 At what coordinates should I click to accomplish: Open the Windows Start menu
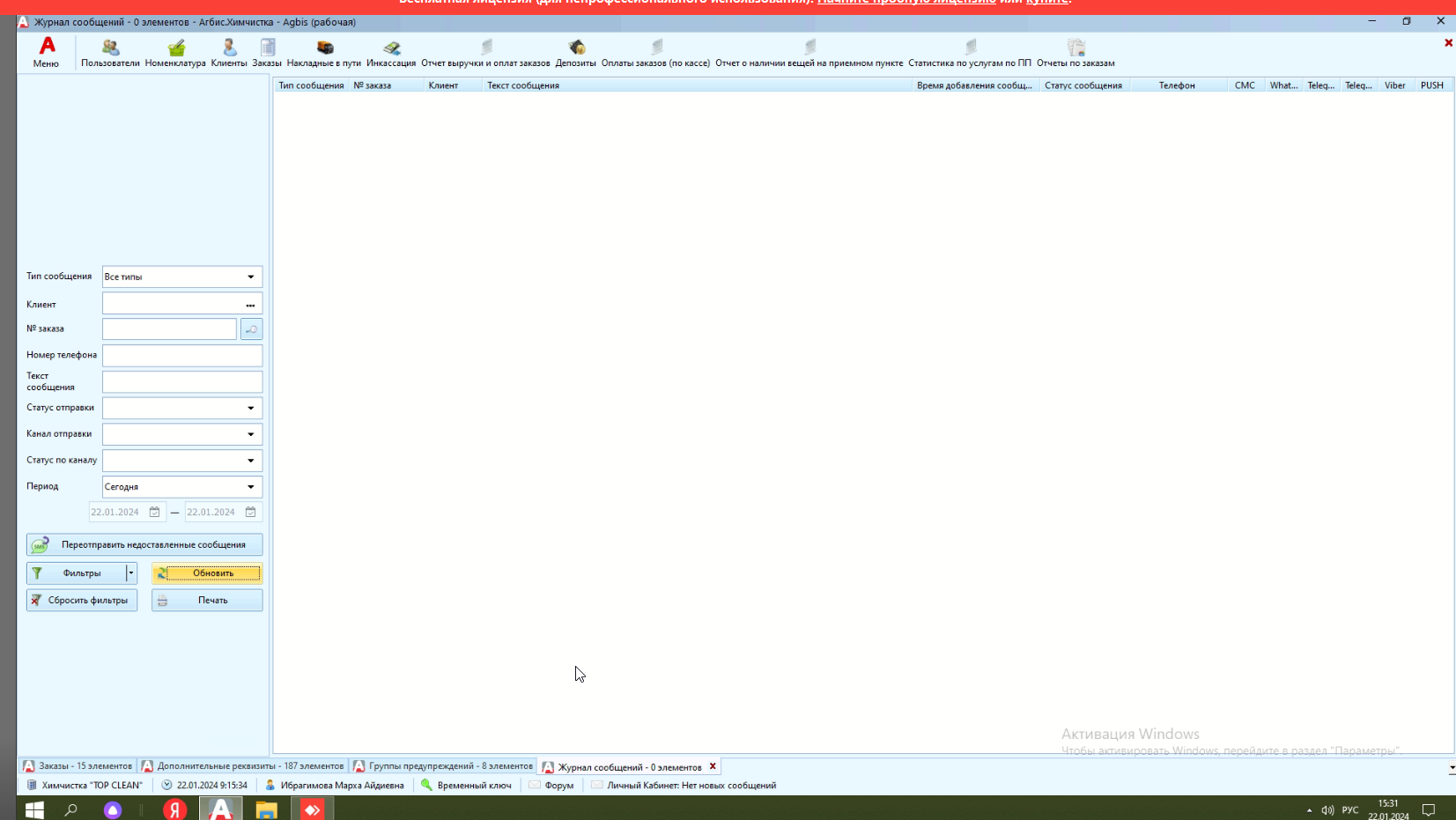(x=34, y=809)
